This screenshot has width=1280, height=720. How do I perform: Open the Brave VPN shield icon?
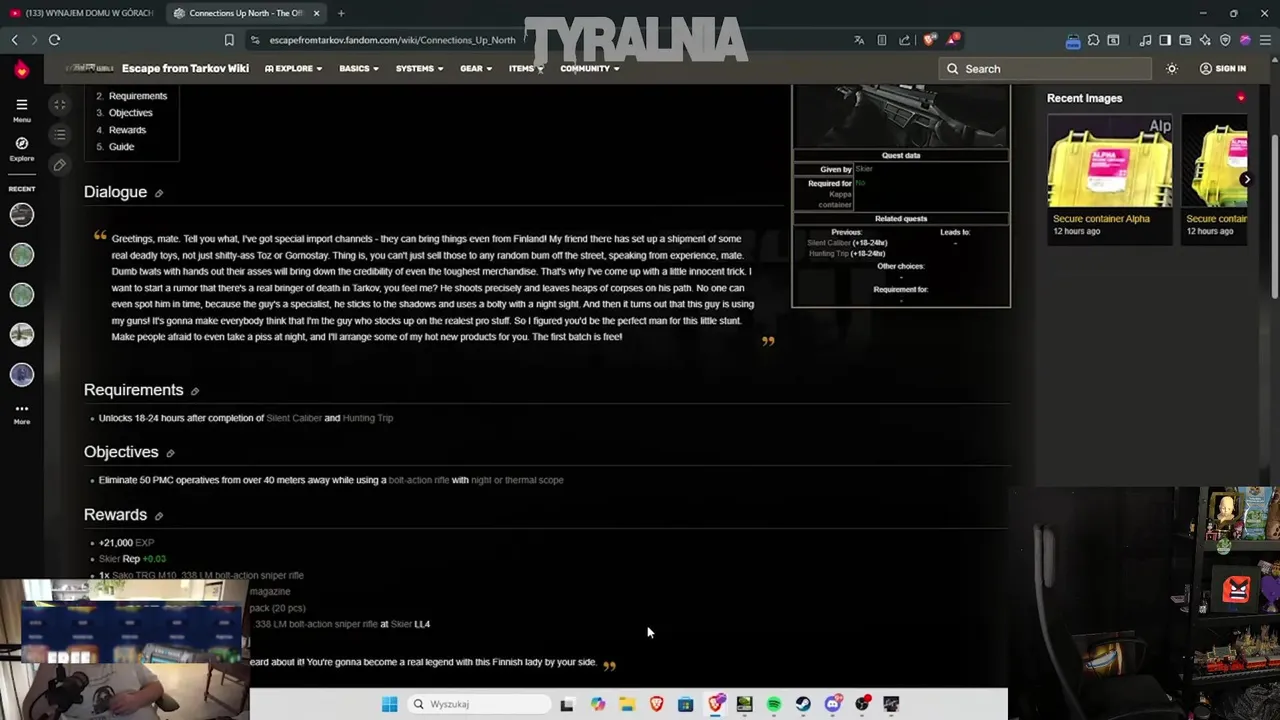tap(1225, 40)
